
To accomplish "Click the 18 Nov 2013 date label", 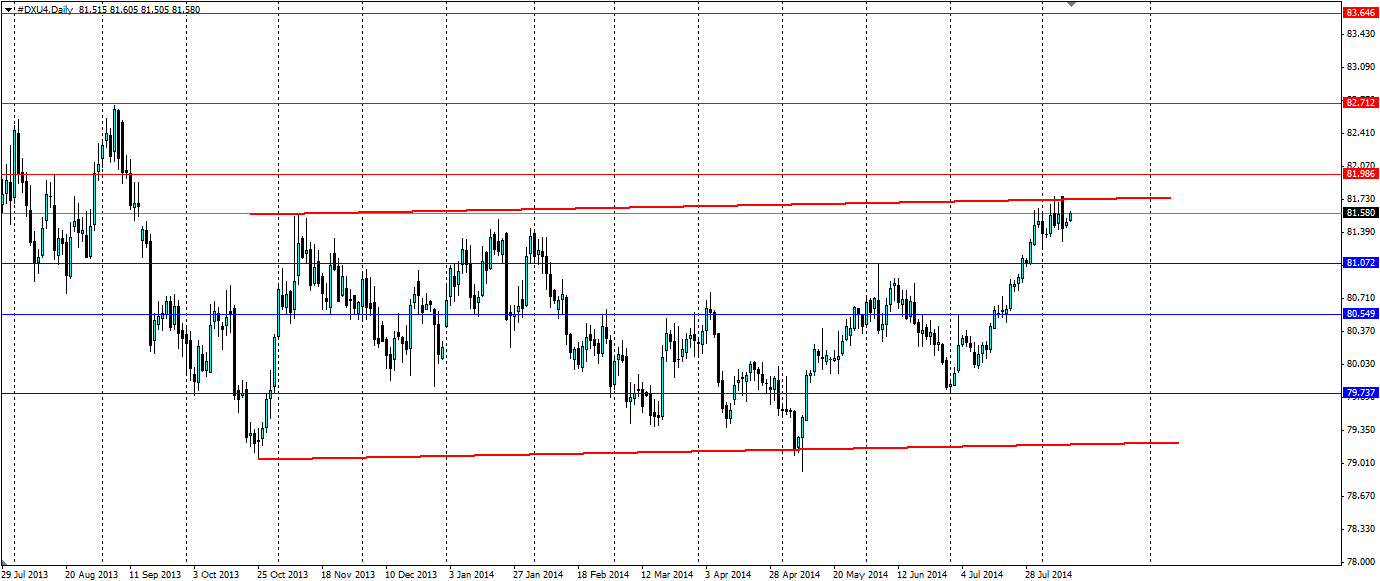I will point(348,575).
